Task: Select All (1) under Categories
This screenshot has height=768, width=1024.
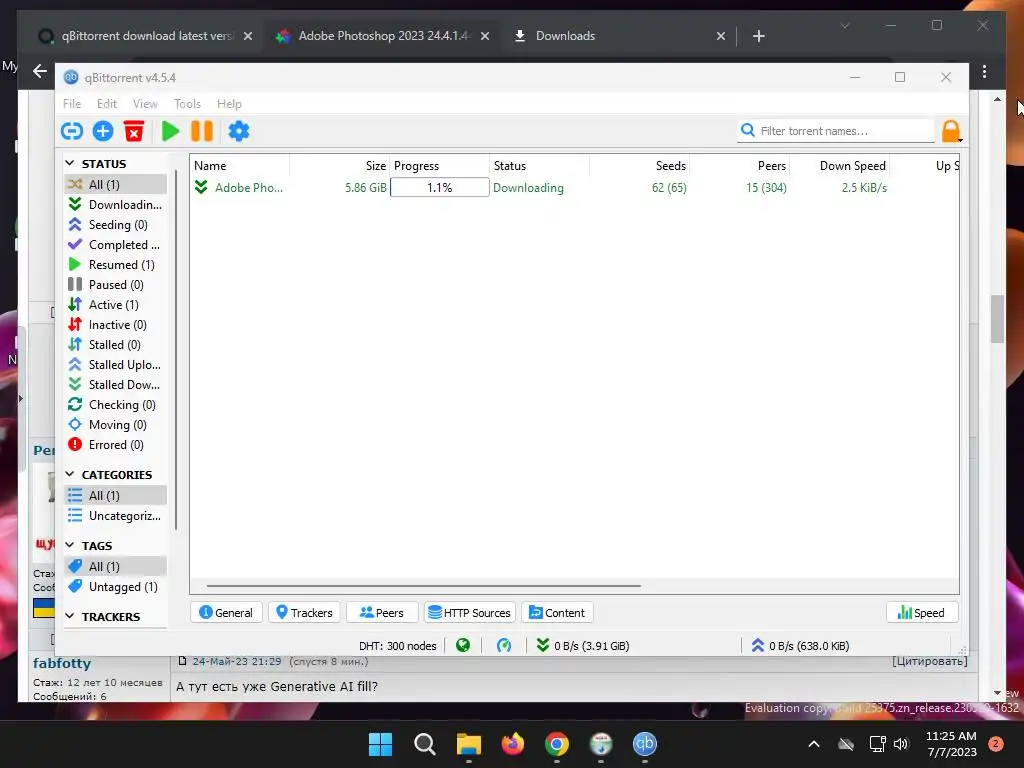Action: (116, 496)
